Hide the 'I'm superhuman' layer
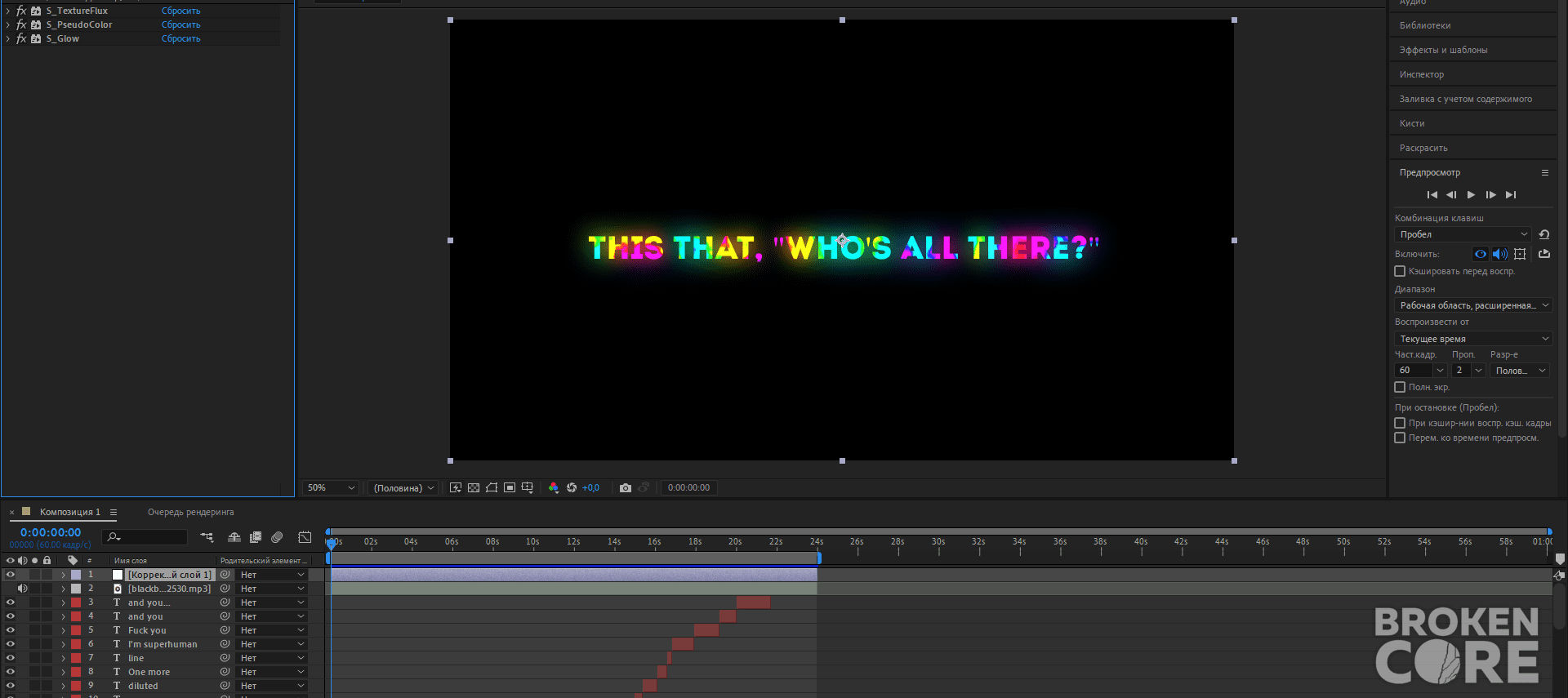 coord(11,644)
